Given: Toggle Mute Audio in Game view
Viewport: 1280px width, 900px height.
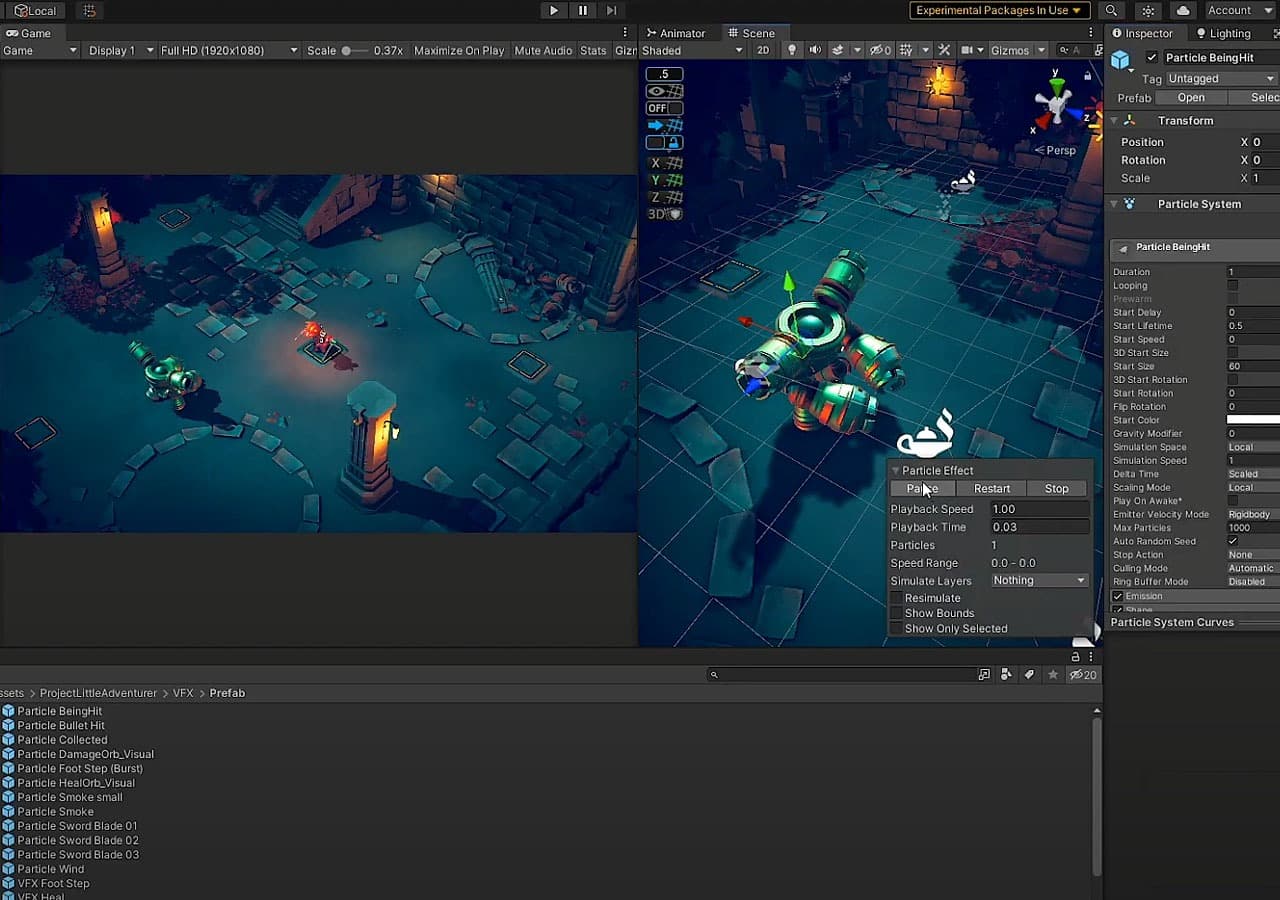Looking at the screenshot, I should point(543,50).
